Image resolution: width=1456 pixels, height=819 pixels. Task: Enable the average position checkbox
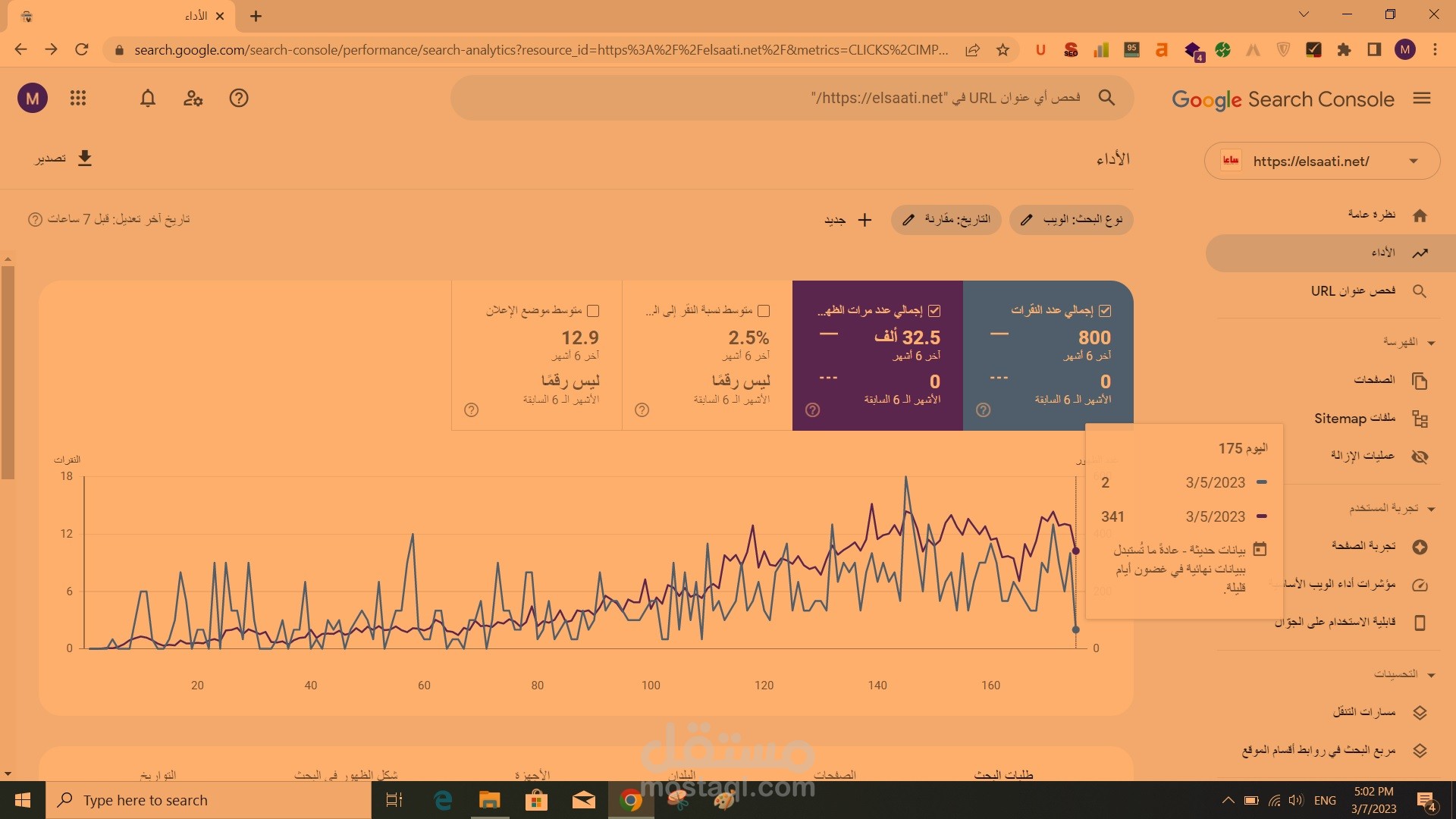tap(593, 310)
